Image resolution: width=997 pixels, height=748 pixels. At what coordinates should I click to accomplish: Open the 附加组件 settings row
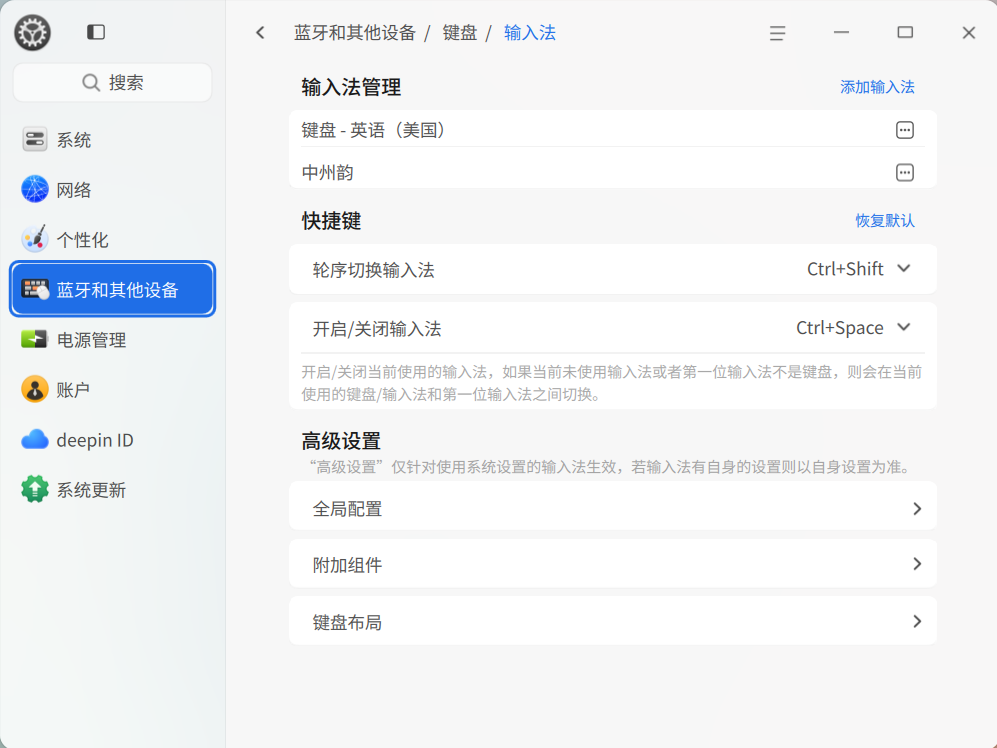point(612,565)
